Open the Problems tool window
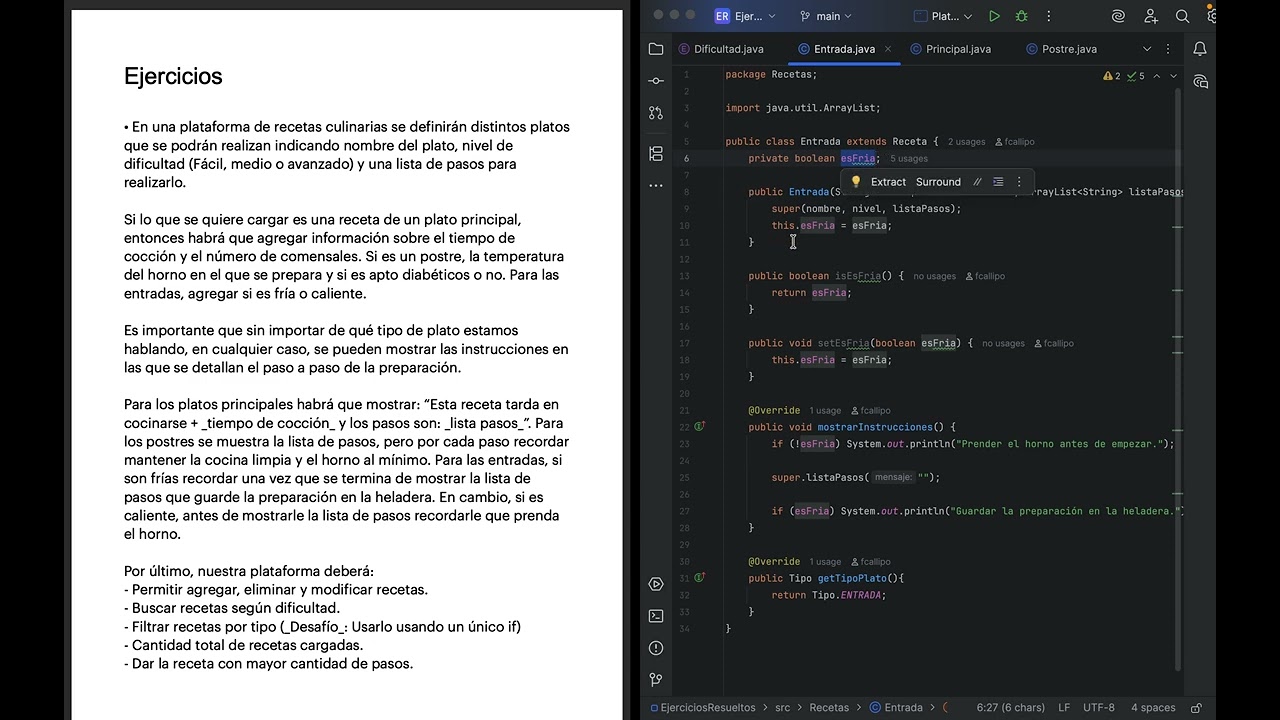 coord(656,648)
